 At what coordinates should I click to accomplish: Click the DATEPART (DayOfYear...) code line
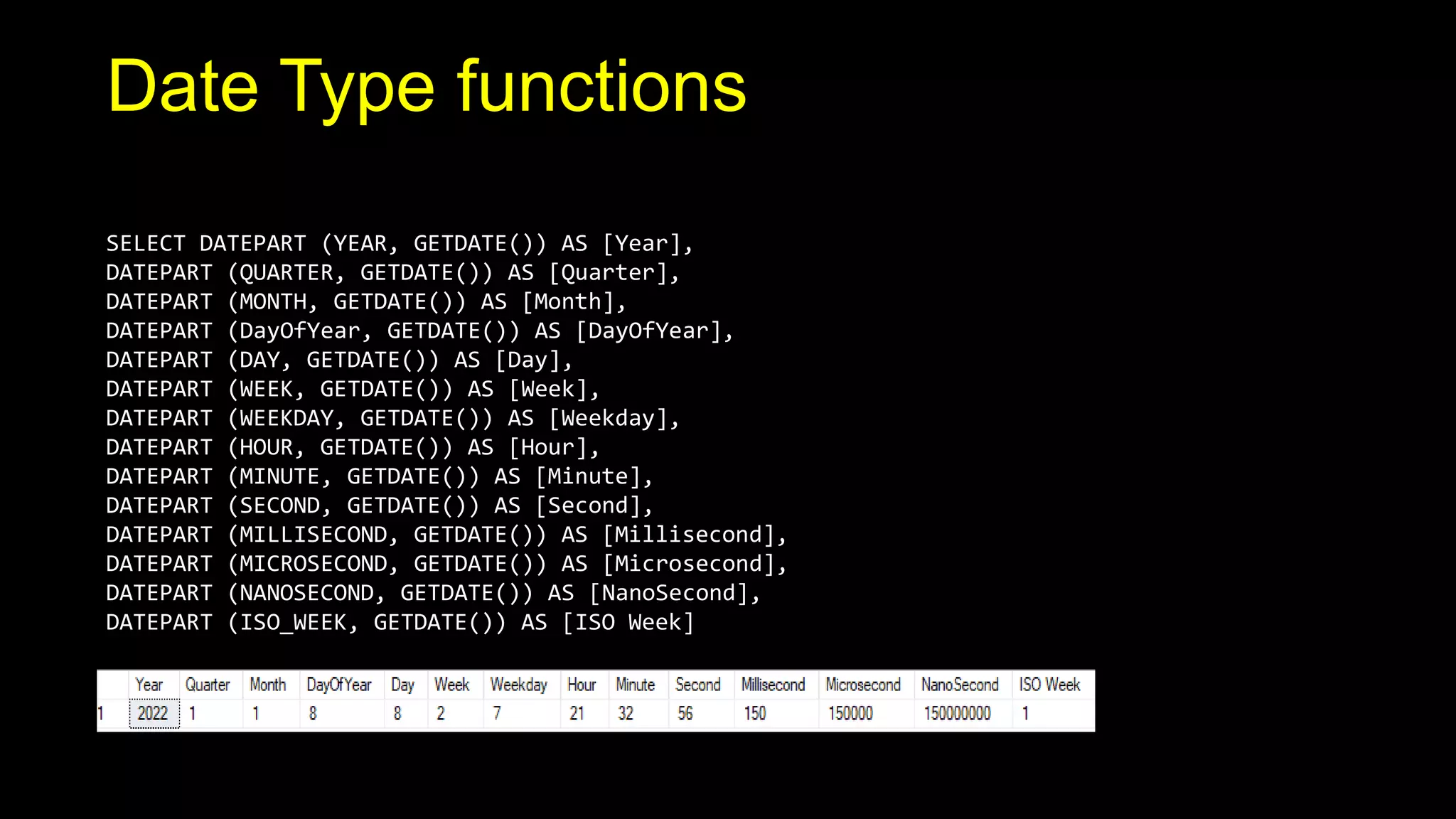[x=419, y=331]
